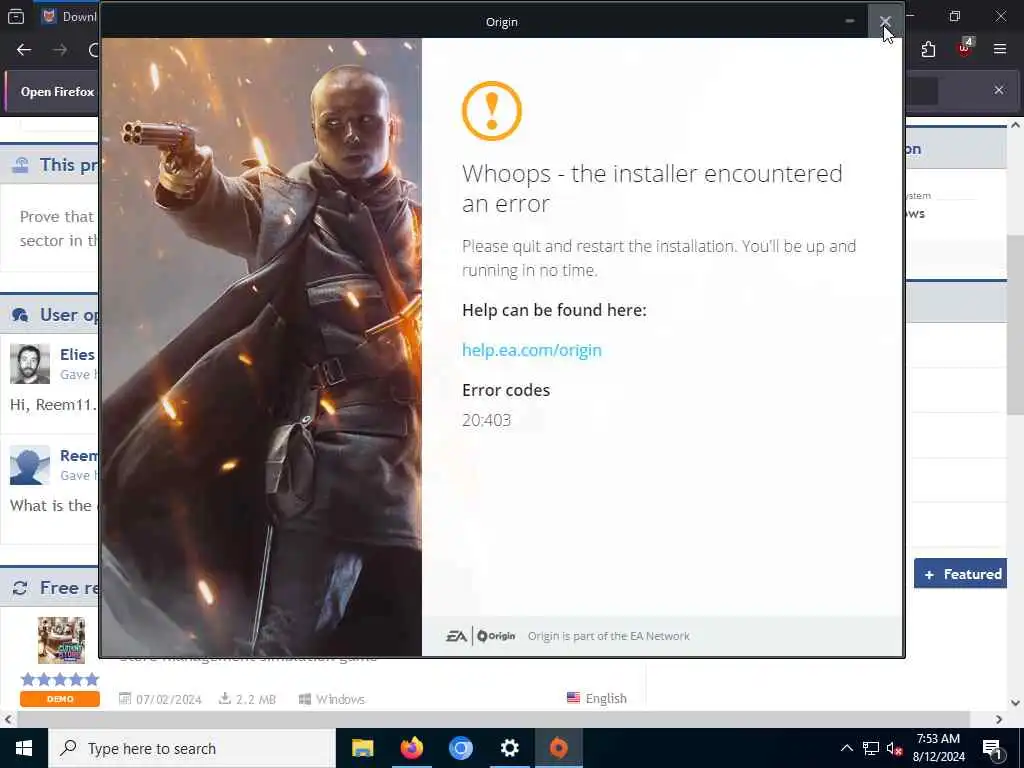This screenshot has height=768, width=1024.
Task: Go forward in Firefox browser
Action: coord(59,50)
